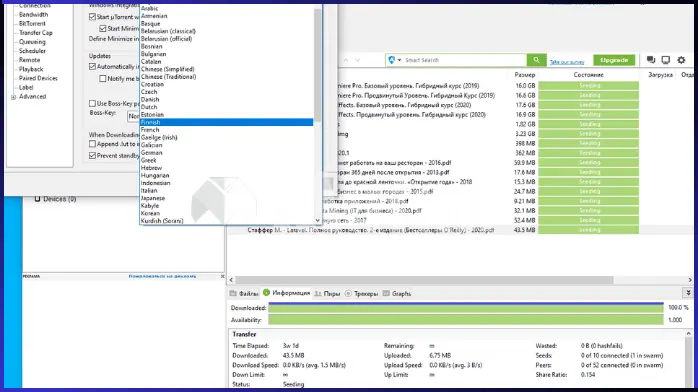Enable the Use Boss-Key password checkbox
The width and height of the screenshot is (698, 392).
92,103
